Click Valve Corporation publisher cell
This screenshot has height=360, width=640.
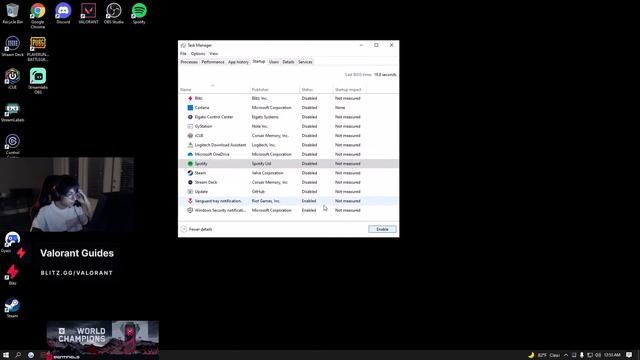[x=267, y=173]
